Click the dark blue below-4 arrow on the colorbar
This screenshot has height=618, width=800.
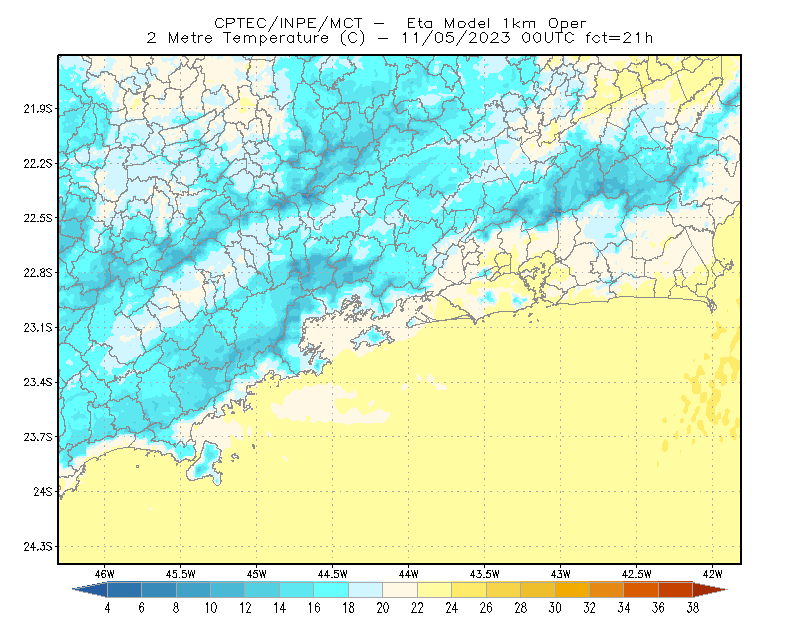[90, 590]
